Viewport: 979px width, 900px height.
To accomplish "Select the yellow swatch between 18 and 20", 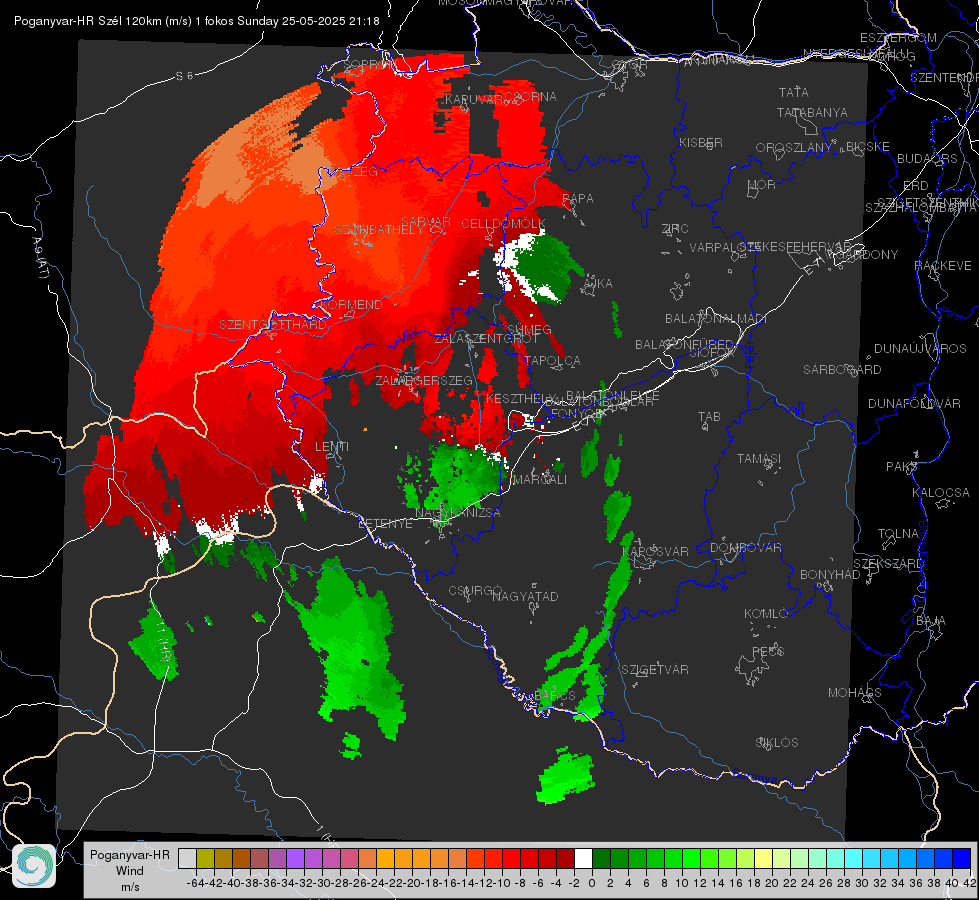I will pos(763,858).
